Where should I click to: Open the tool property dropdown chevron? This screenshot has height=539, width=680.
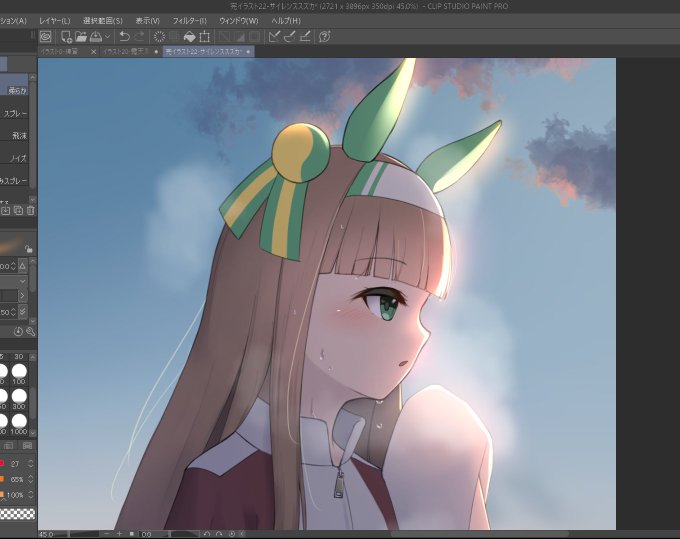click(23, 281)
